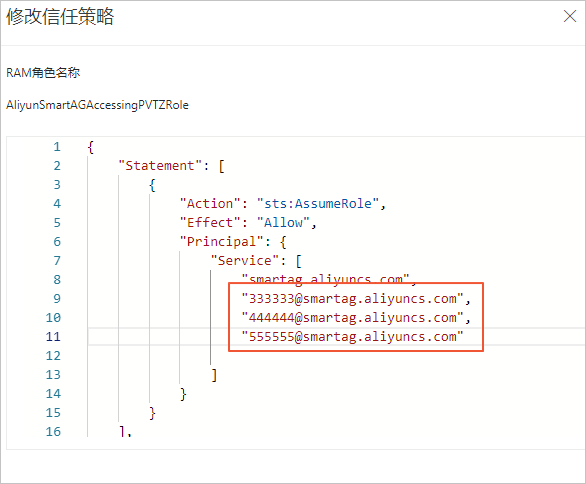Click line number 16 in the gutter
Viewport: 586px width, 484px height.
click(53, 432)
